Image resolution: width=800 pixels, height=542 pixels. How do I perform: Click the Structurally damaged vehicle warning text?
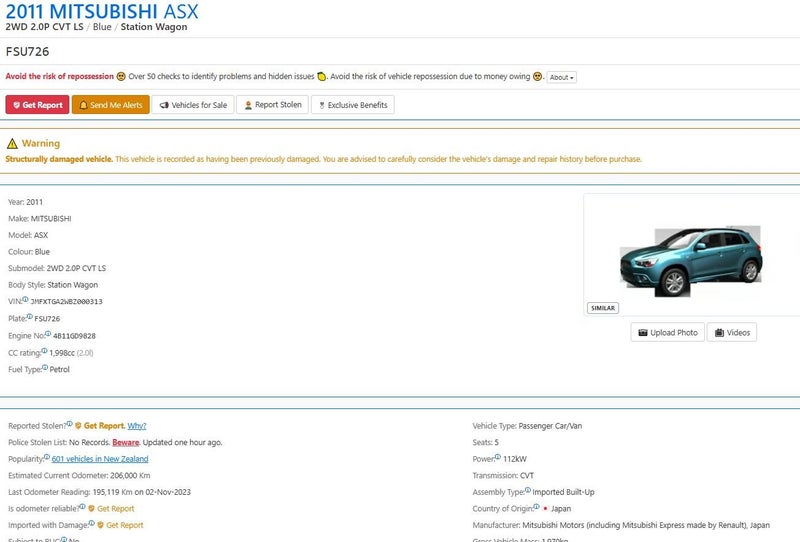[x=59, y=159]
